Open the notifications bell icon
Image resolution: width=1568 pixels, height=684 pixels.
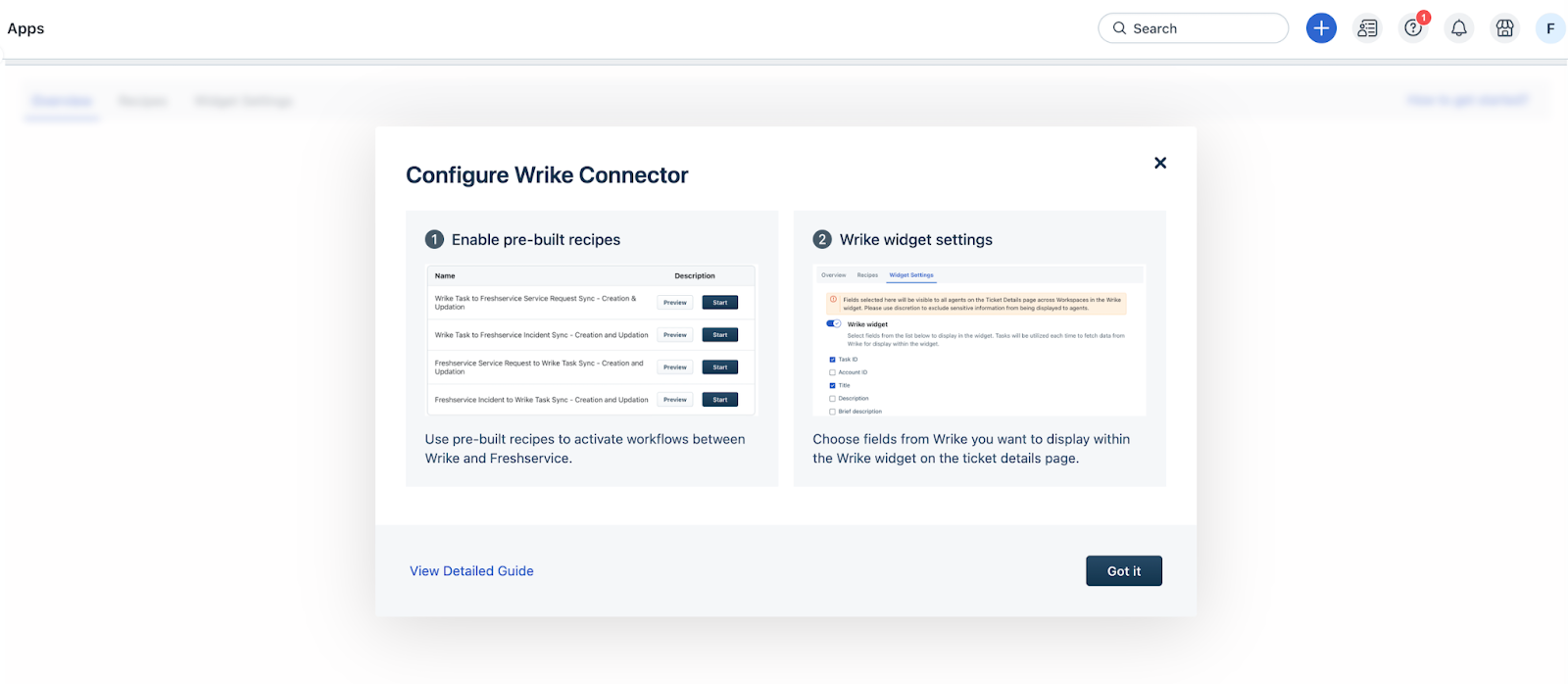tap(1459, 28)
